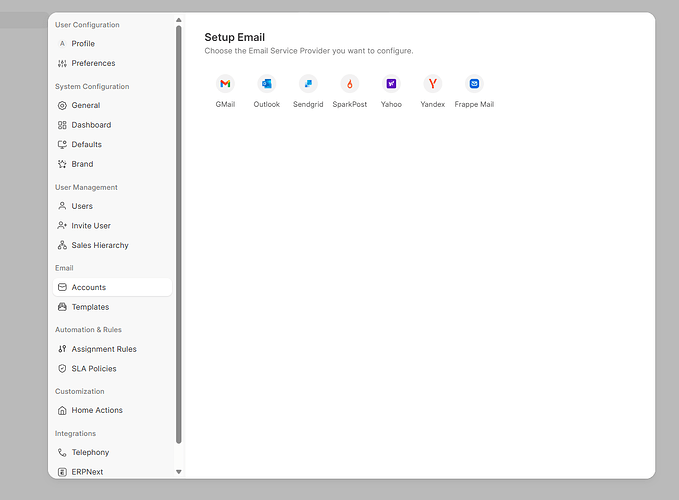Click the ERPNext icon in sidebar
Image resolution: width=679 pixels, height=500 pixels.
pos(62,472)
